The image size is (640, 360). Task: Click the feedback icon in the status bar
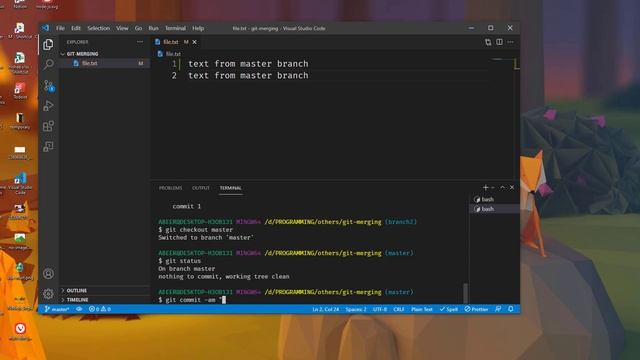(498, 309)
